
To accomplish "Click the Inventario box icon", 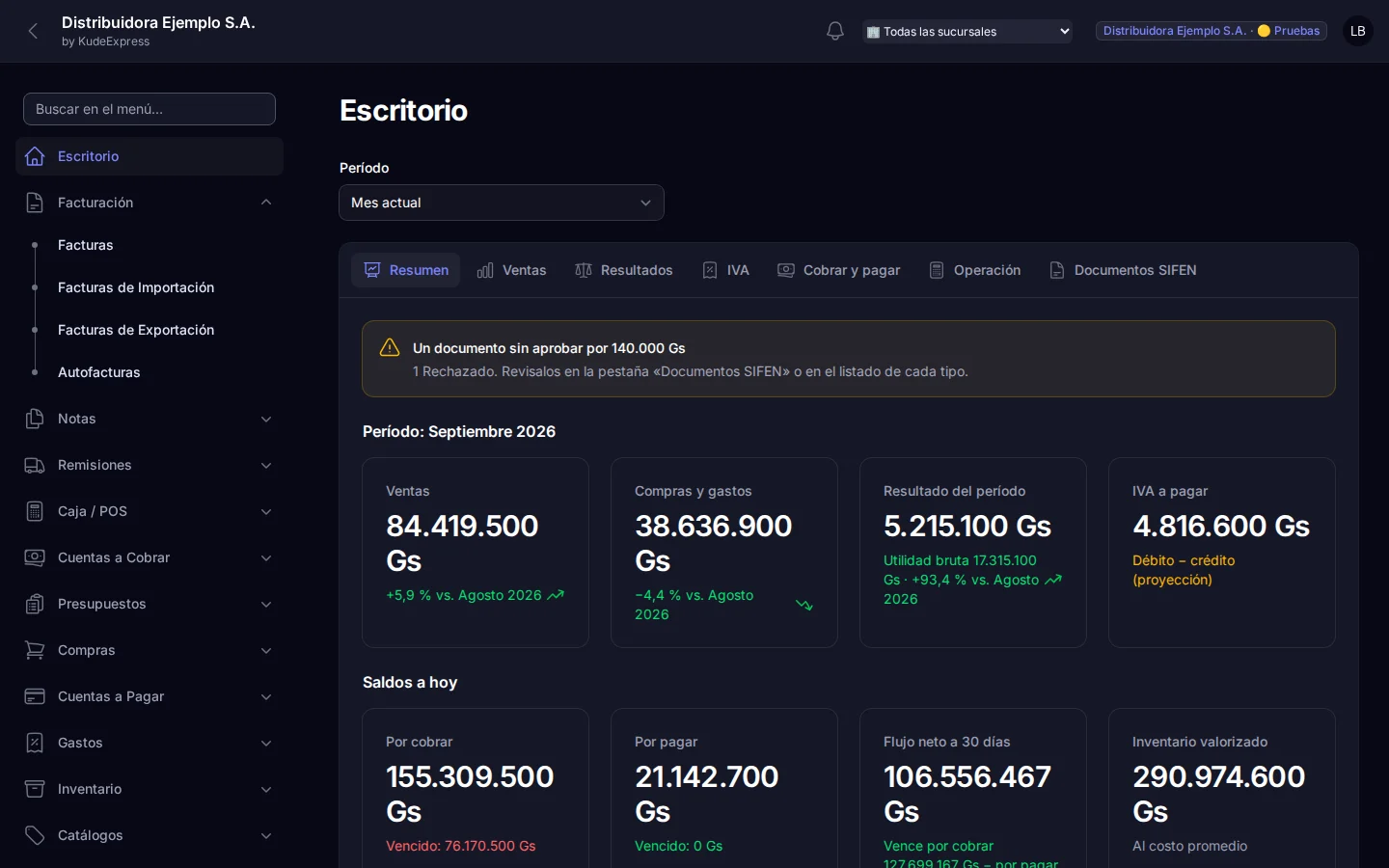I will pos(35,789).
